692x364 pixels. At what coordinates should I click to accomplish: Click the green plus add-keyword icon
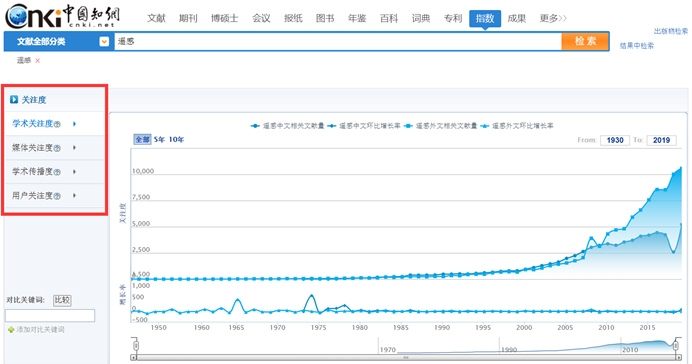point(11,330)
